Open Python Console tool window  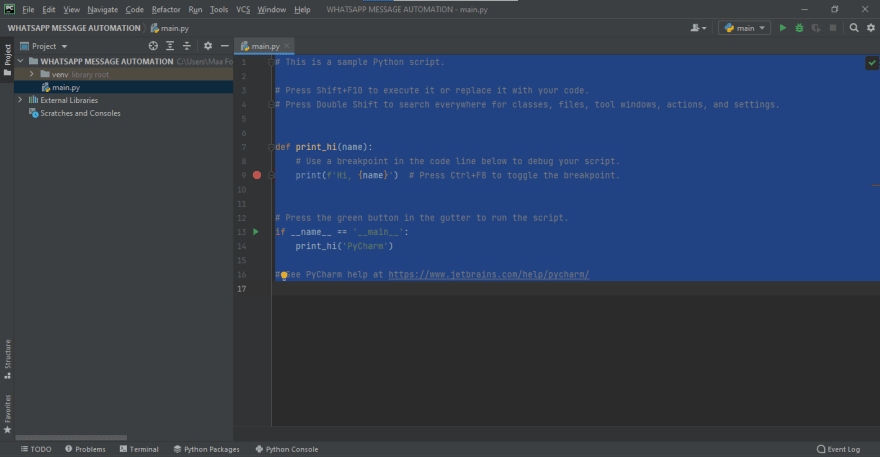pos(287,449)
